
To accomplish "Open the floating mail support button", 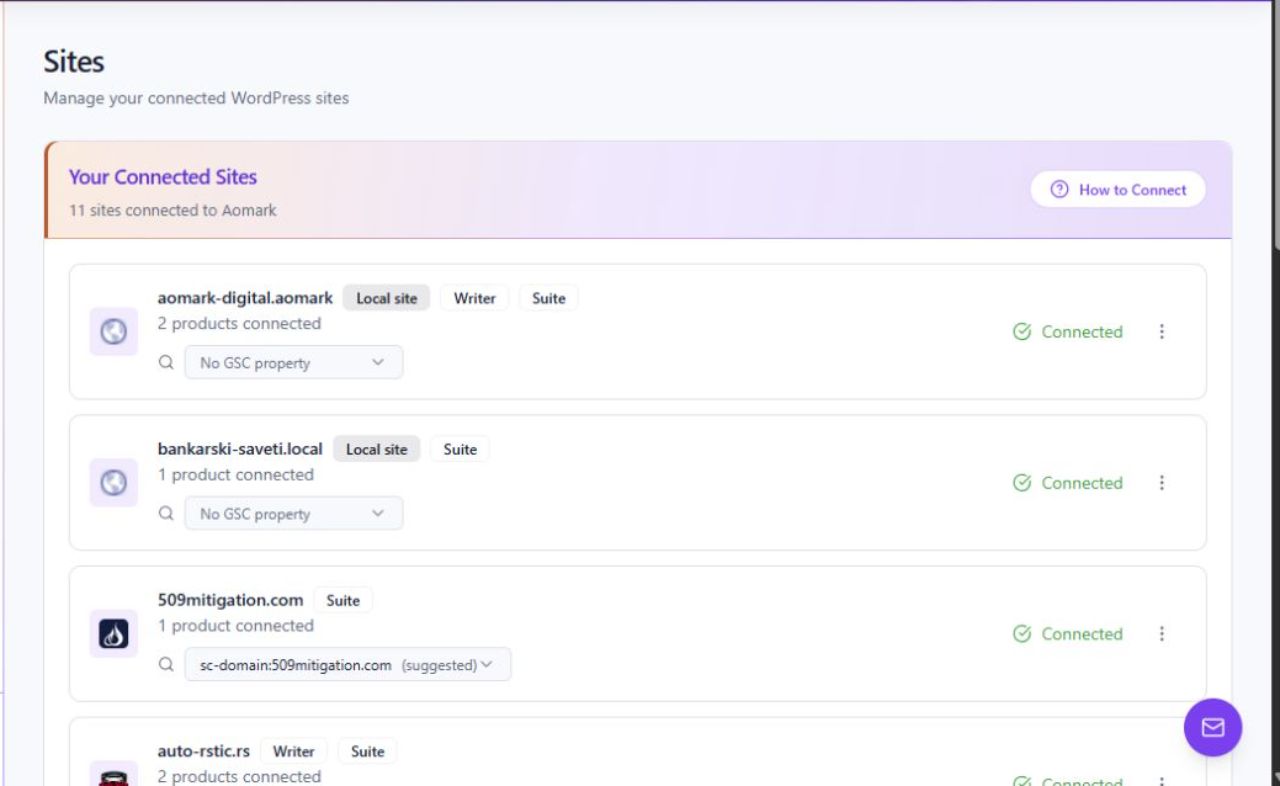I will coord(1212,727).
